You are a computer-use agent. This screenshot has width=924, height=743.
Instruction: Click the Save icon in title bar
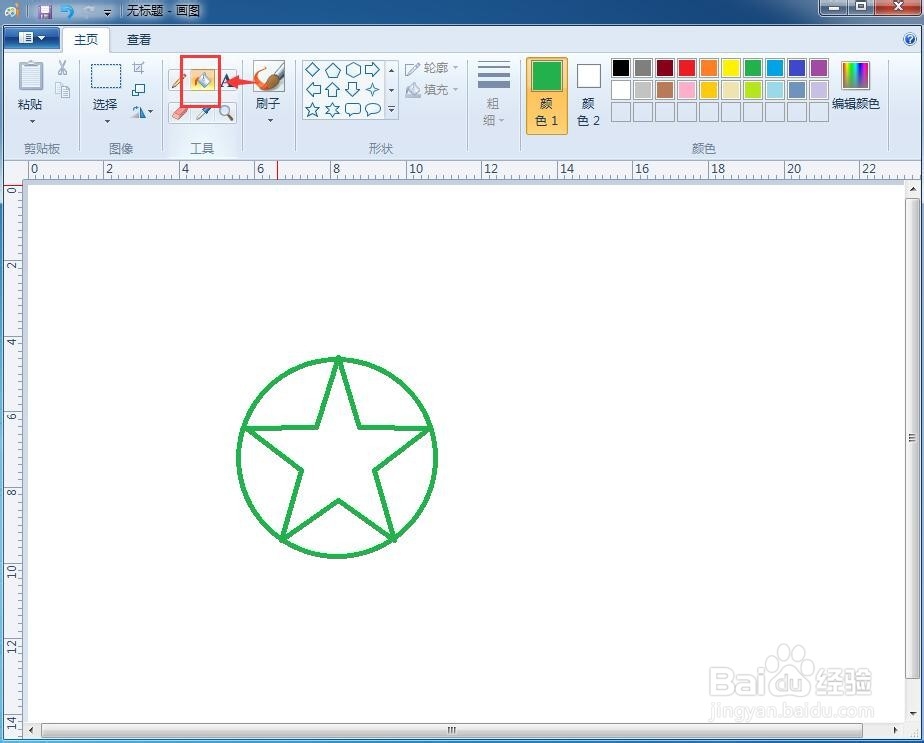point(45,11)
